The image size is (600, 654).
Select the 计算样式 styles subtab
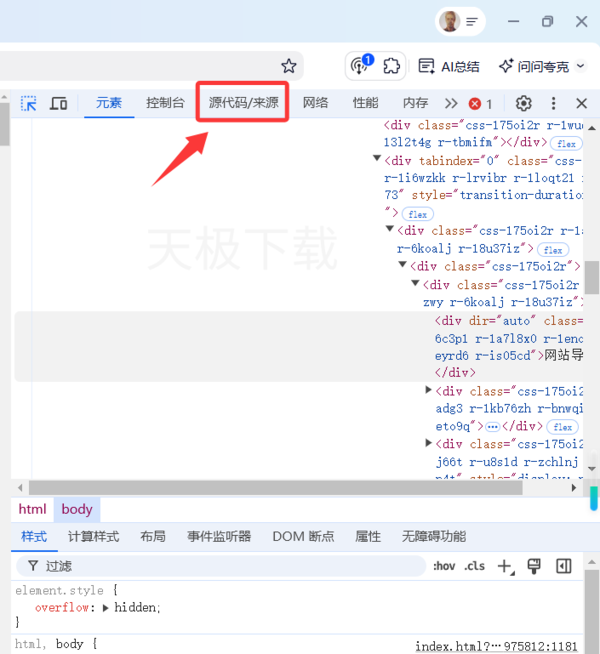[93, 536]
